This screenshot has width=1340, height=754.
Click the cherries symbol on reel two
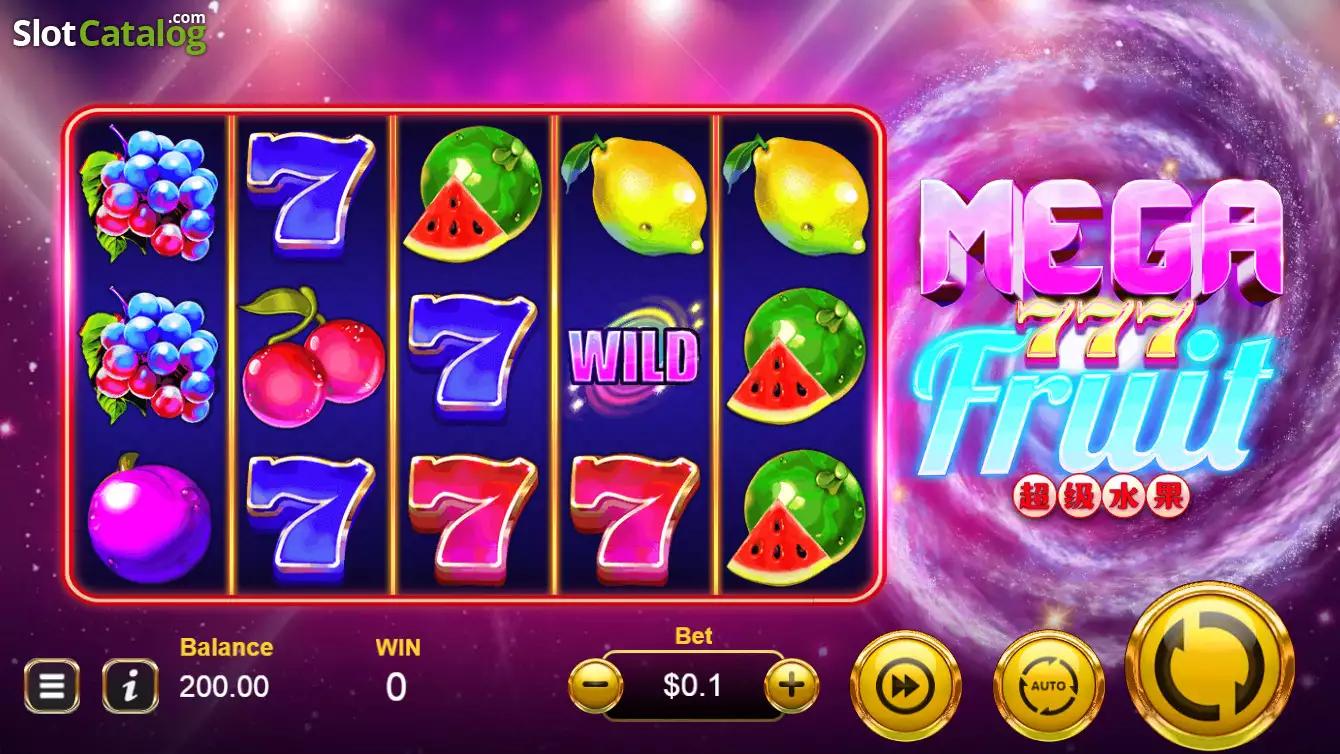click(x=312, y=357)
